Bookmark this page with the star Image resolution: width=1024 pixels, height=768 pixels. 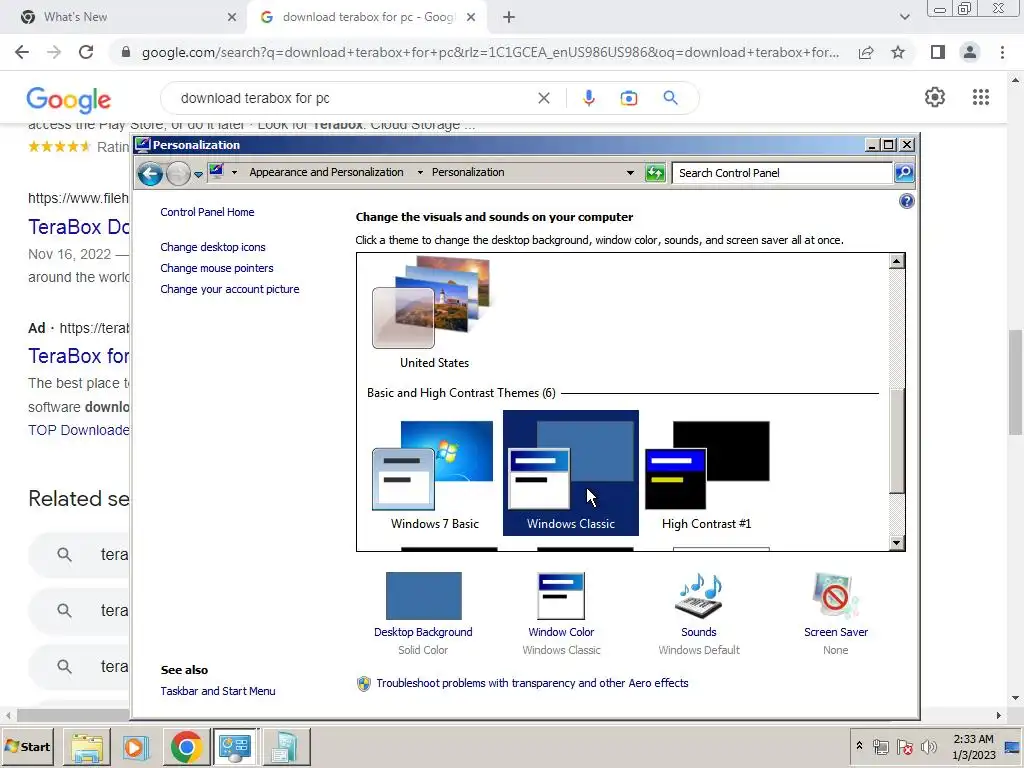coord(898,52)
